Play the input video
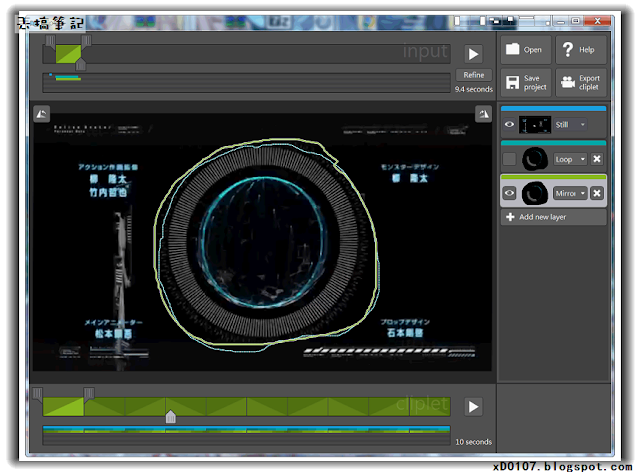 [x=473, y=54]
